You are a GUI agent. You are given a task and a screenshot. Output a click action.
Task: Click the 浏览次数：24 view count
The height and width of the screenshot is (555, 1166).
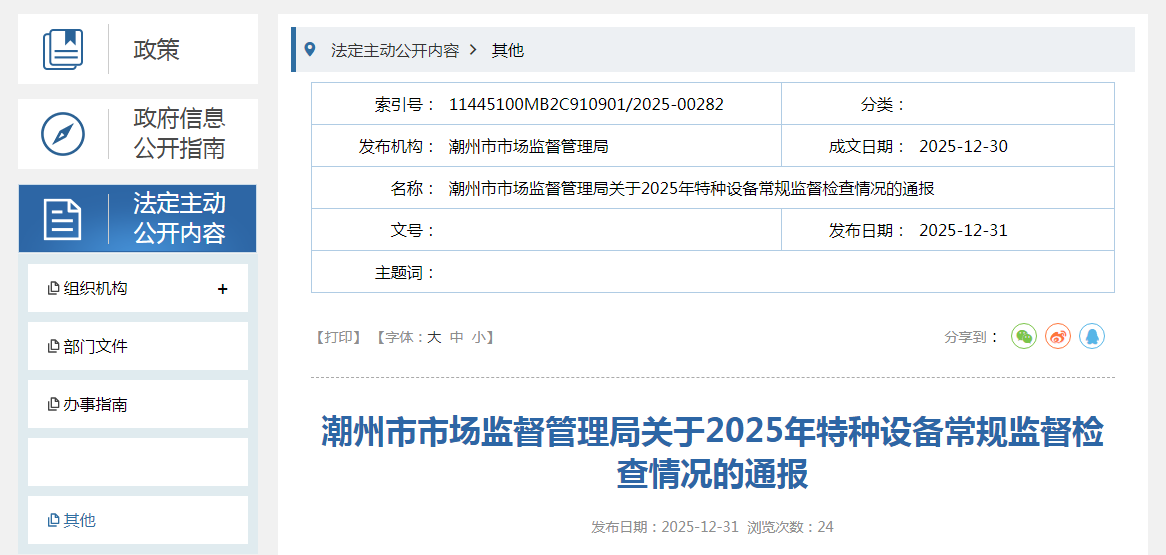coord(790,527)
